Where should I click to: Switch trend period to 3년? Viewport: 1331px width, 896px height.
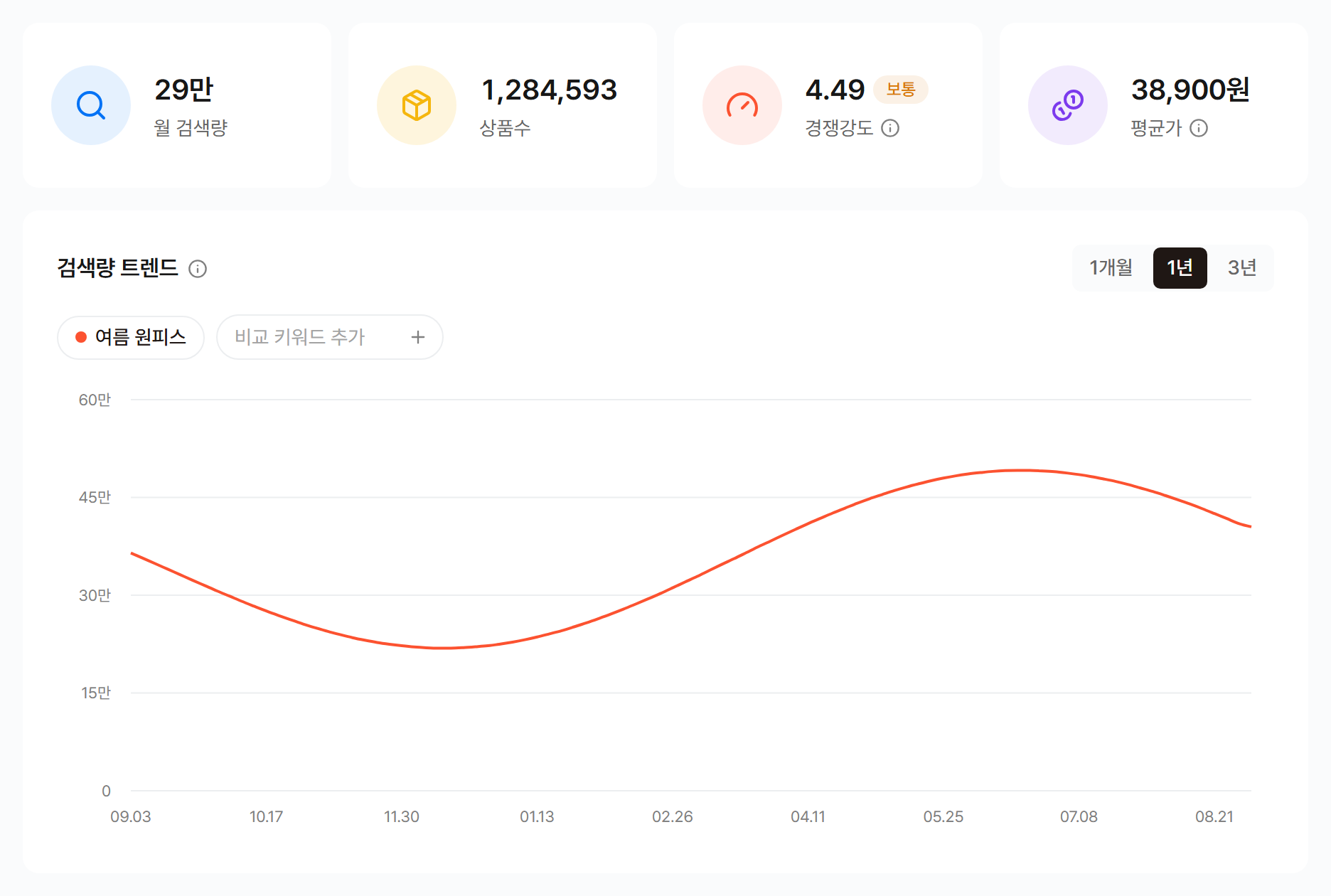[x=1242, y=267]
